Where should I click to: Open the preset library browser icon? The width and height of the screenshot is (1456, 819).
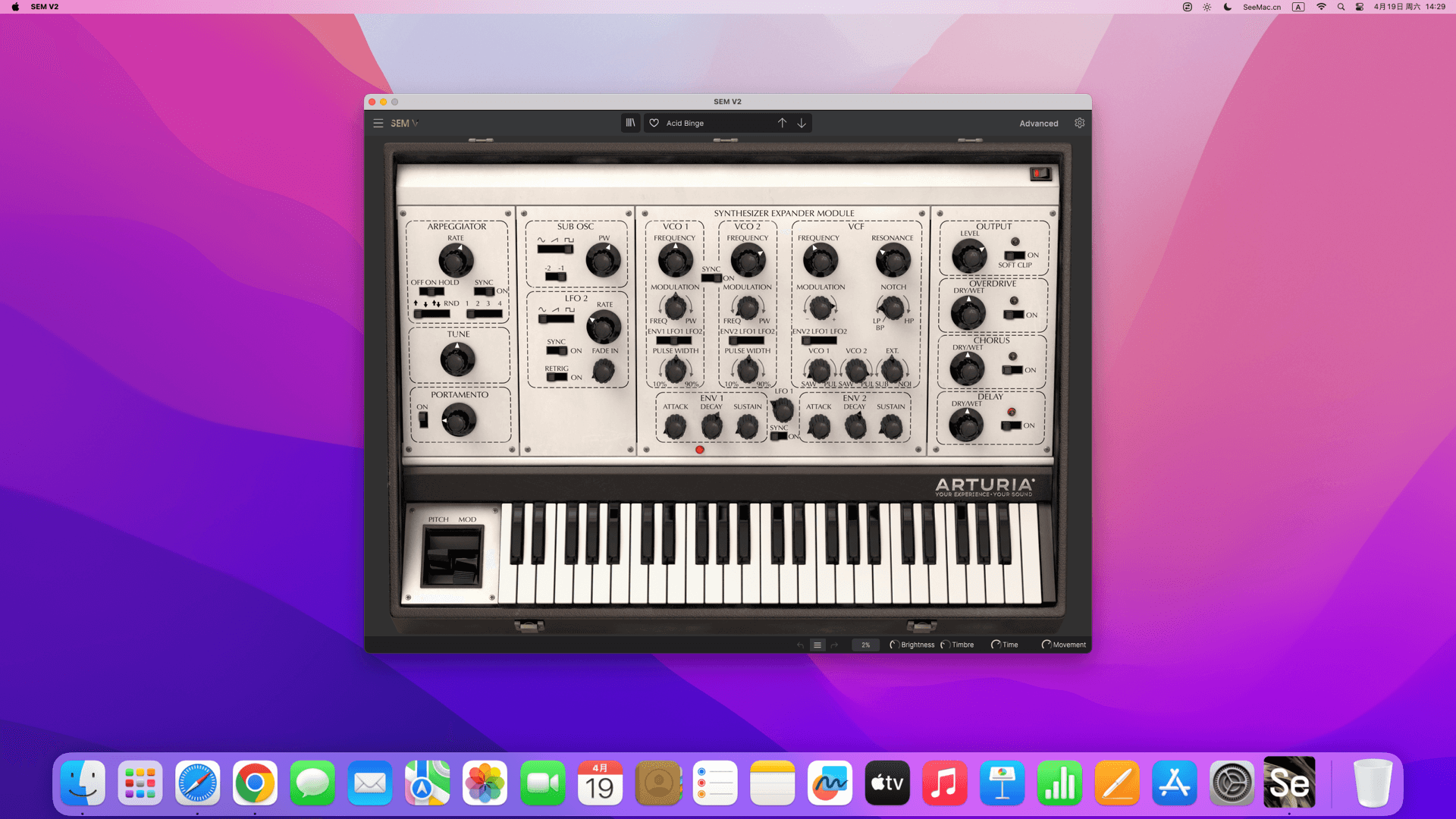[630, 123]
